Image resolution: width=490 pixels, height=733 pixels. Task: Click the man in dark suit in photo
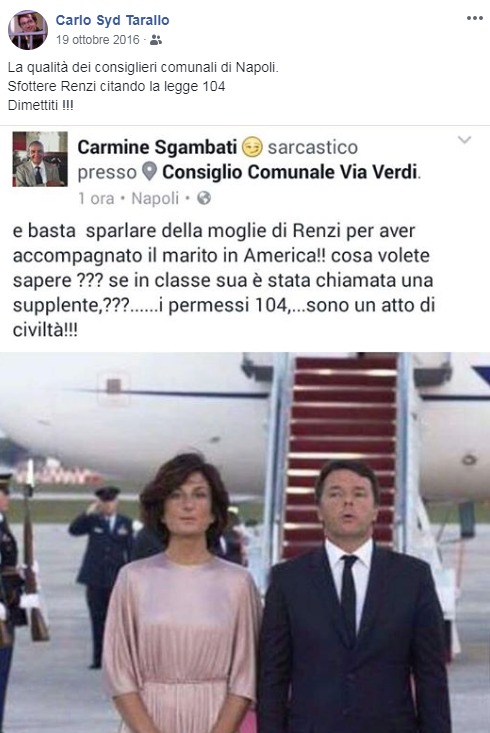tap(353, 597)
